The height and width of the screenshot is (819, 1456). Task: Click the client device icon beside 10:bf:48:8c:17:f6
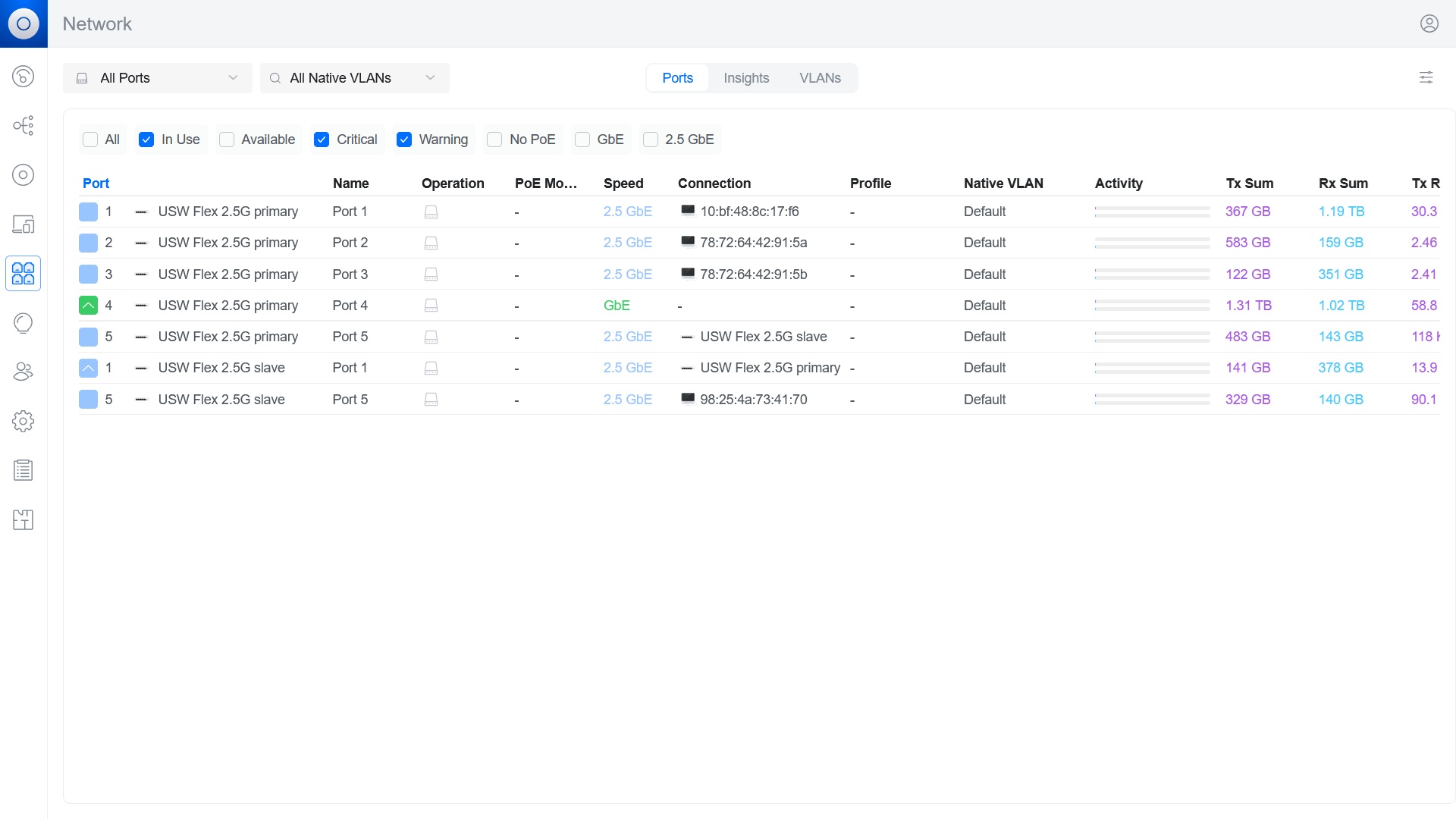tap(688, 210)
